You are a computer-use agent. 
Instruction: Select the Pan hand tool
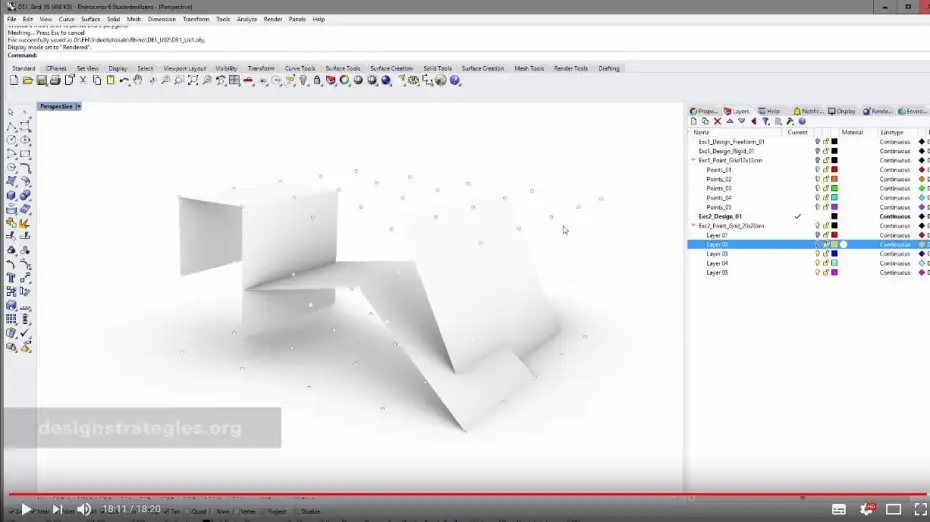[x=138, y=80]
